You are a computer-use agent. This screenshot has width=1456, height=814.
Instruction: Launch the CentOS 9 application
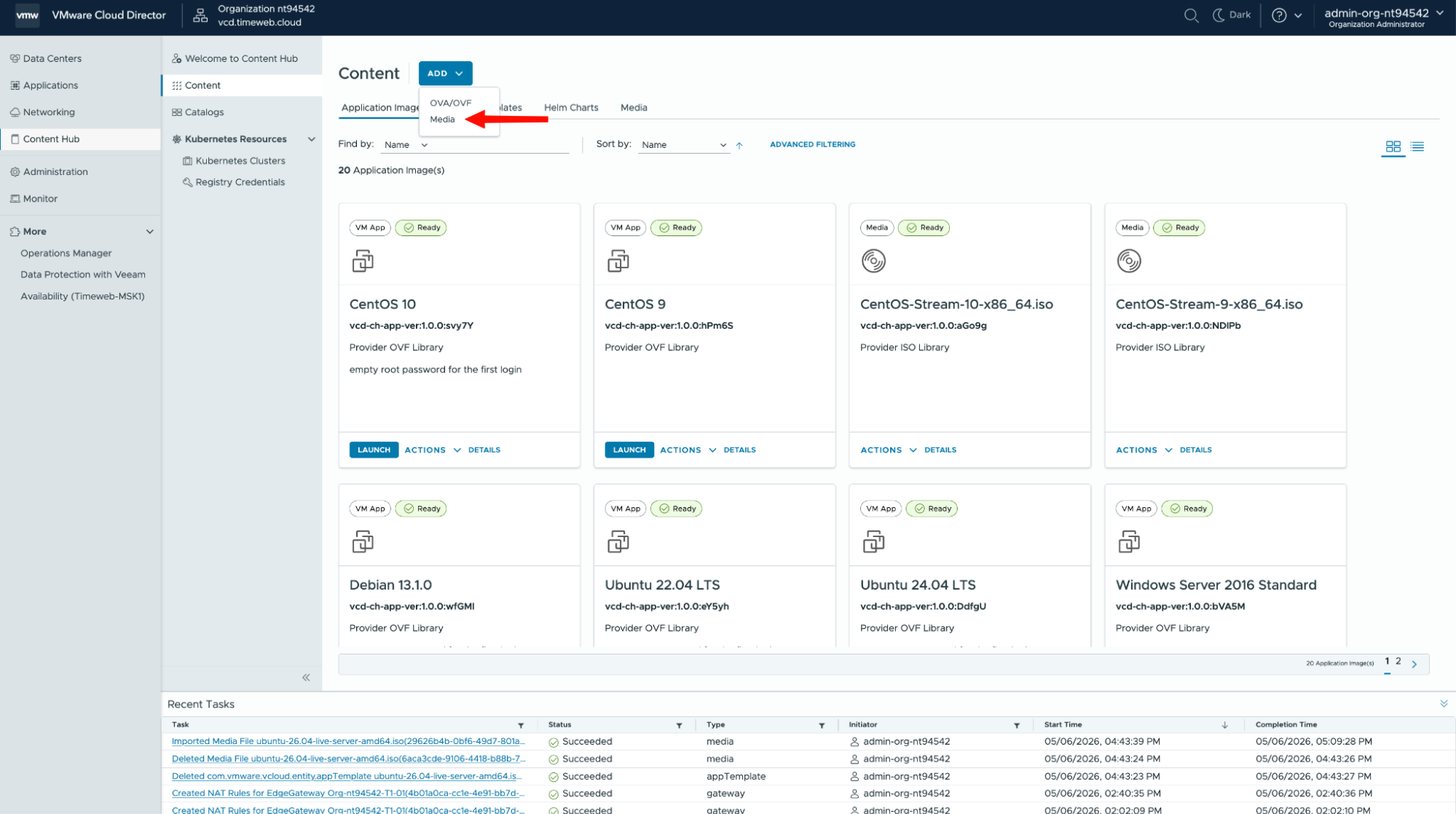[629, 450]
